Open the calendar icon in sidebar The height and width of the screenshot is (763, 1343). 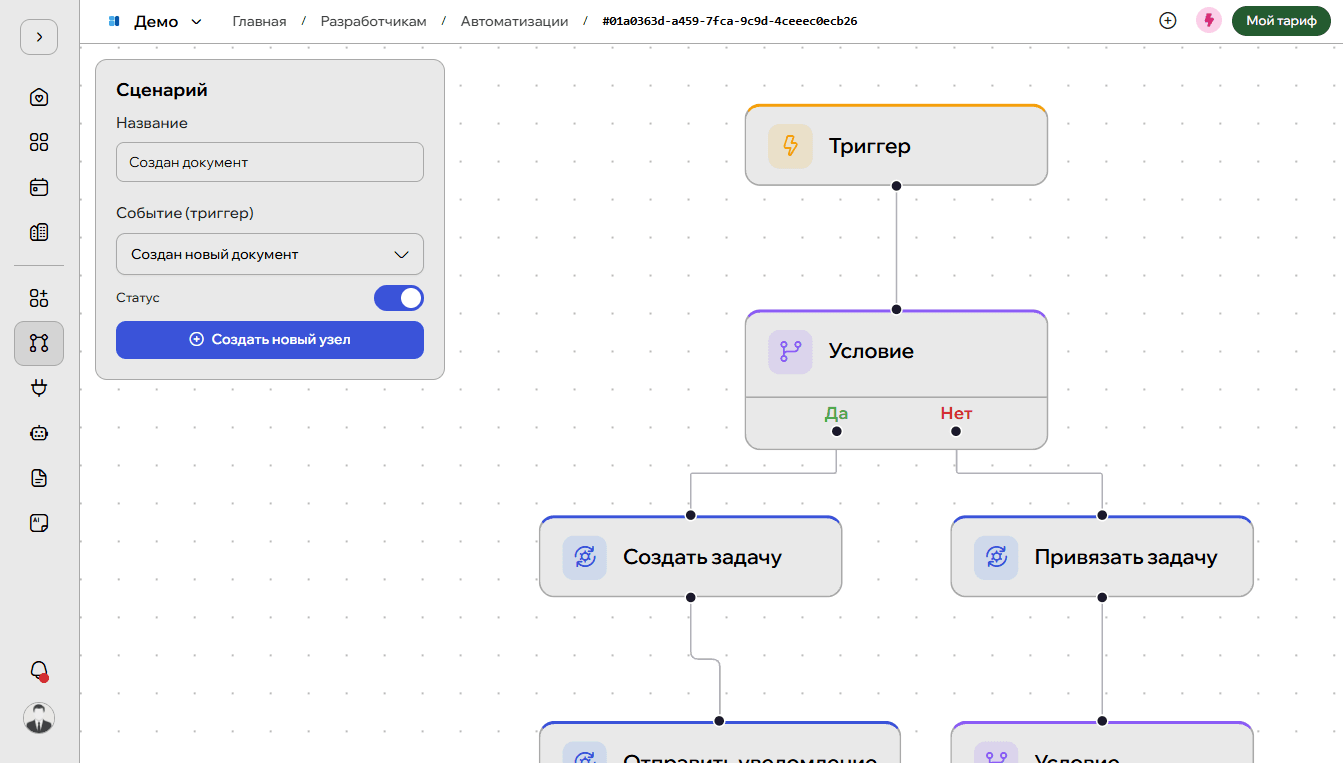click(39, 187)
